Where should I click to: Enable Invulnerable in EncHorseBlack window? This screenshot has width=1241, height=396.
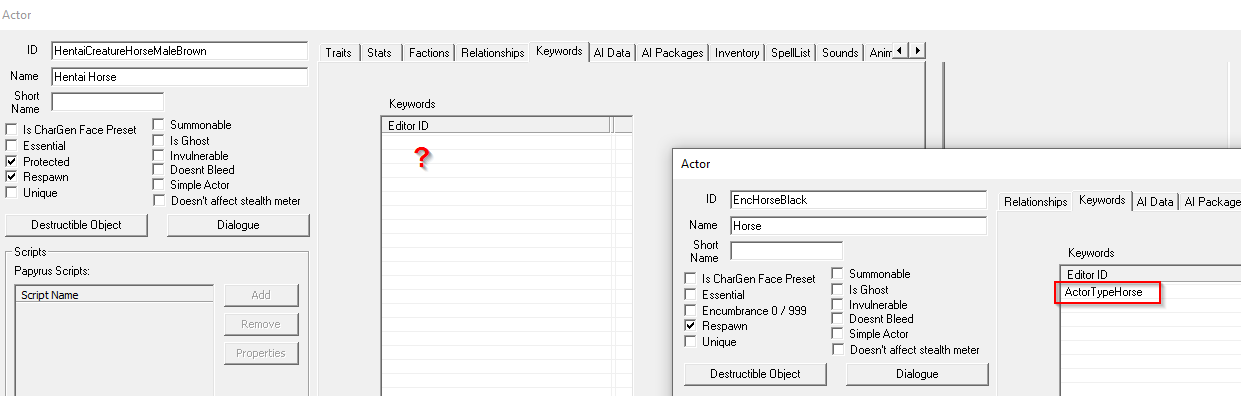pos(838,305)
